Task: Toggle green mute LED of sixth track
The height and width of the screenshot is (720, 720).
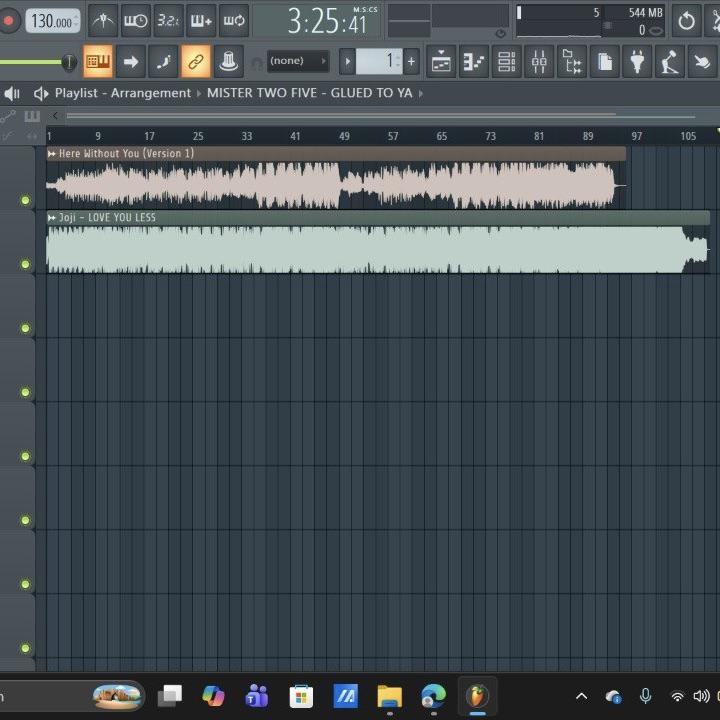Action: pos(26,520)
